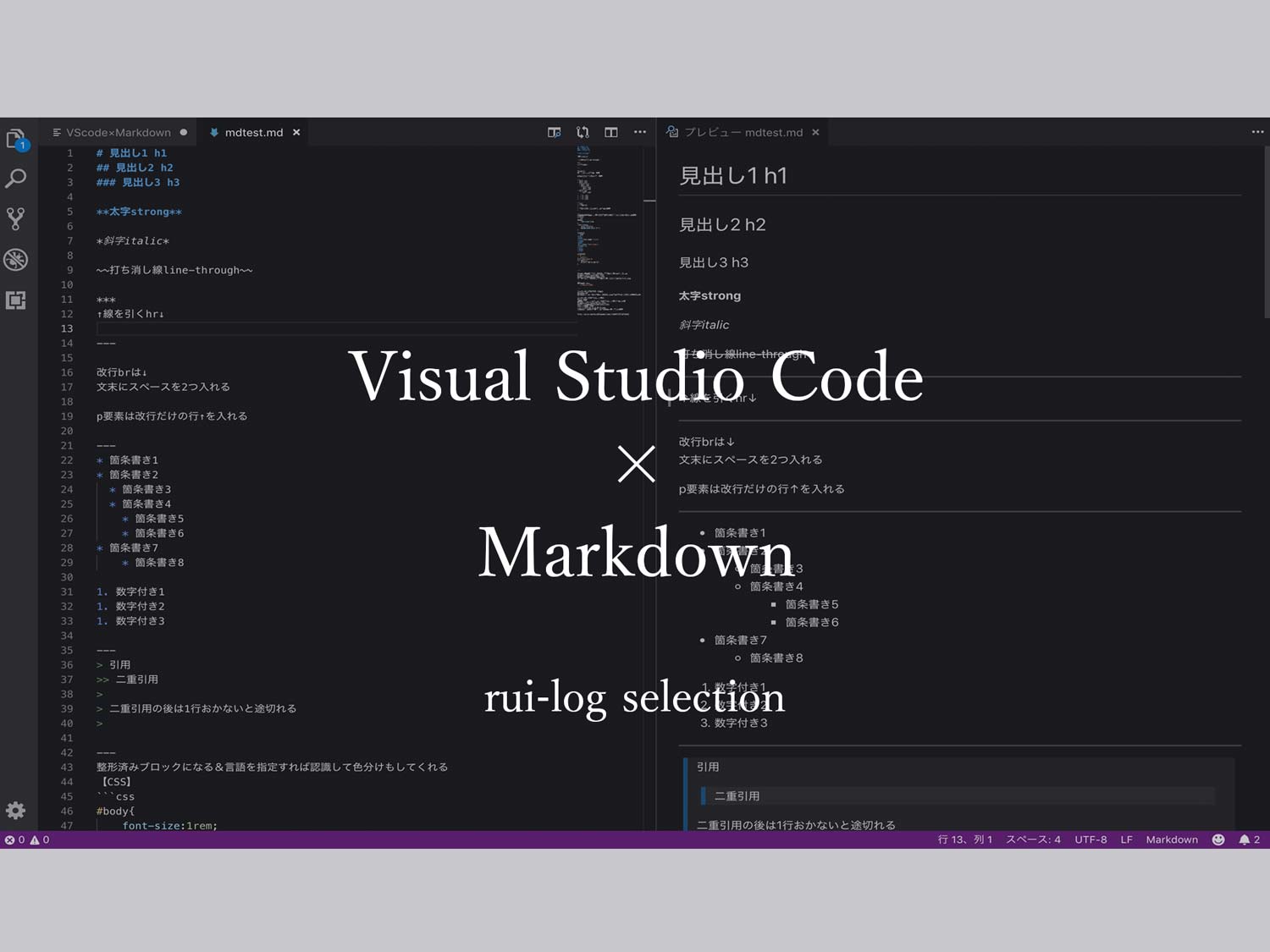Click the 見出し1 h1 heading in preview
Image resolution: width=1270 pixels, height=952 pixels.
tap(733, 175)
